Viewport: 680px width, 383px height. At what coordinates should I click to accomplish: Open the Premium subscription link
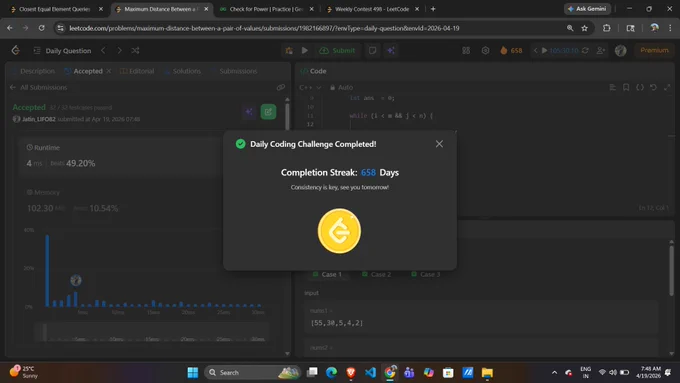click(654, 50)
